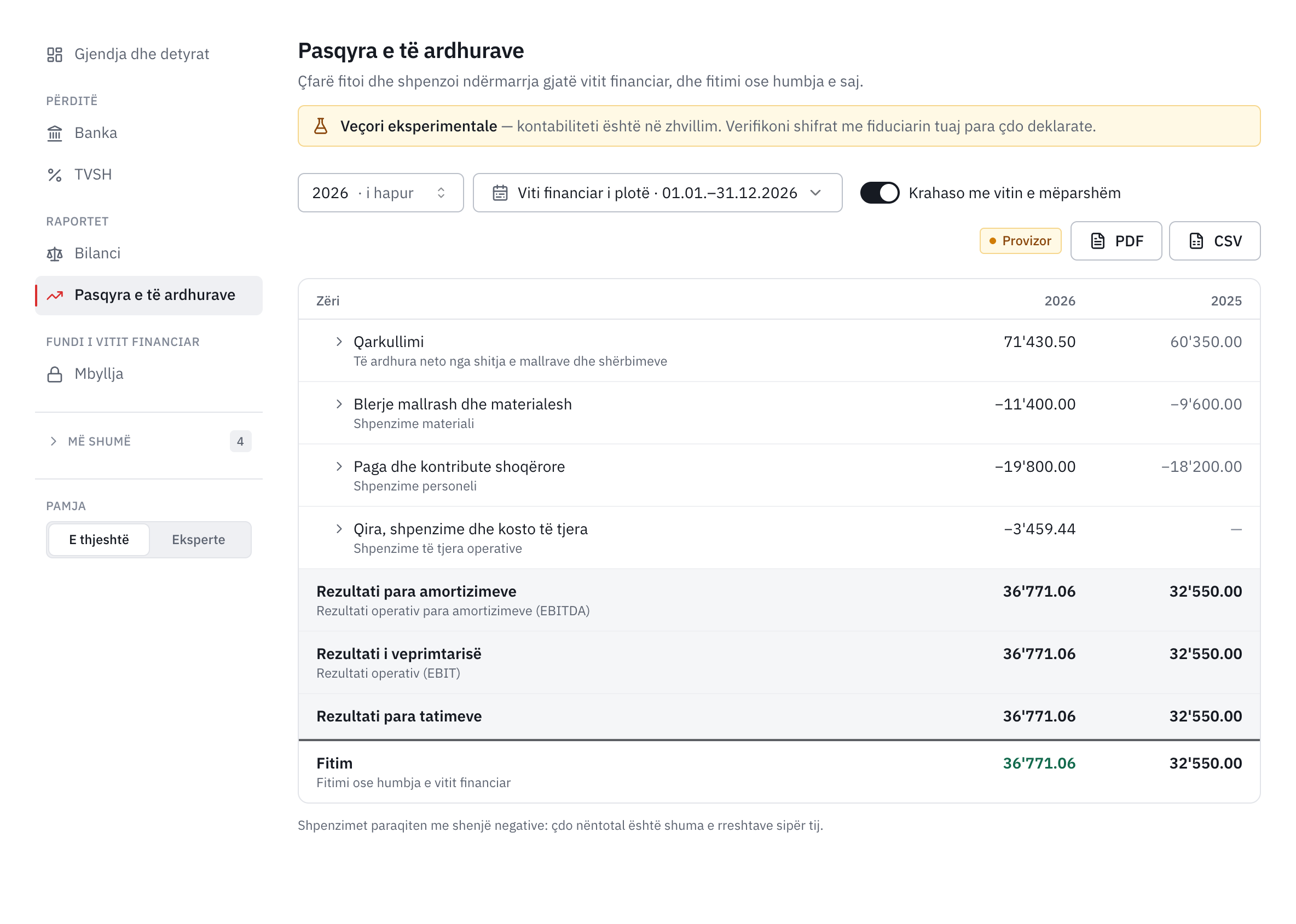Click the spreadsheet icon on CSV button
The image size is (1296, 924).
[x=1196, y=241]
